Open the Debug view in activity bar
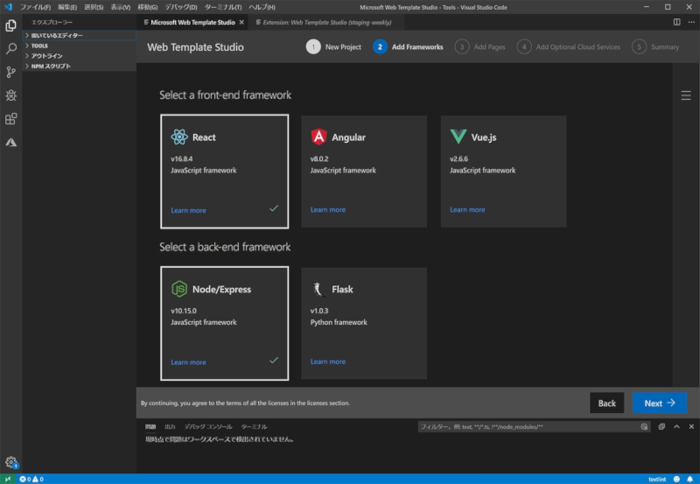700x484 pixels. tap(11, 95)
